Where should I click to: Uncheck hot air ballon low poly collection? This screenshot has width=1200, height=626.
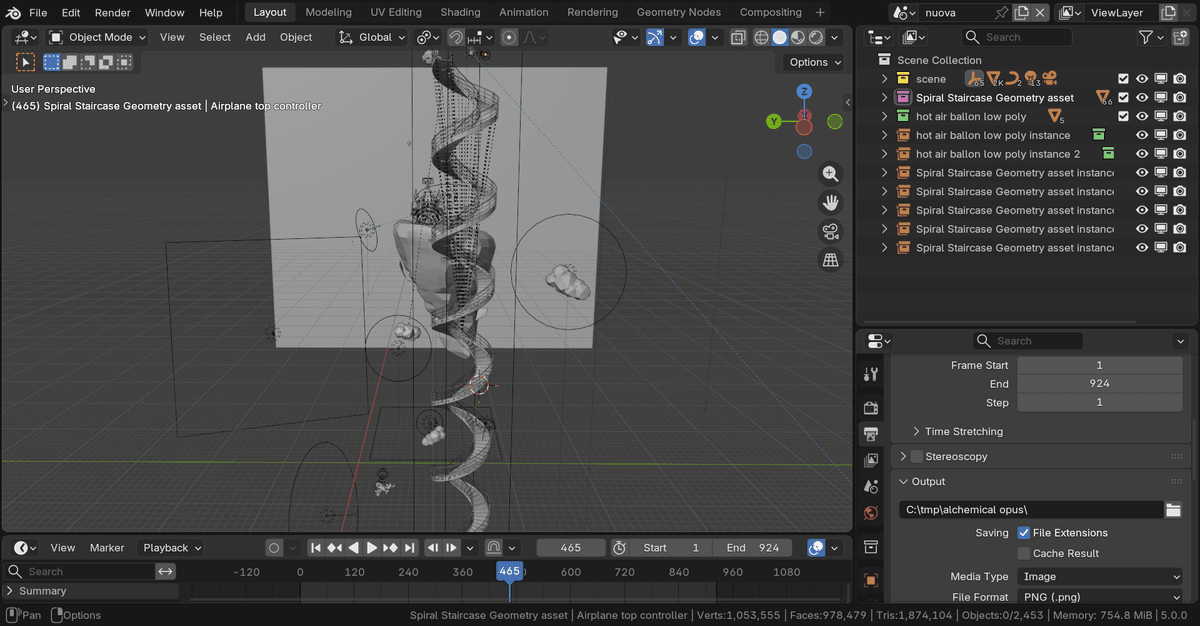click(x=1123, y=117)
